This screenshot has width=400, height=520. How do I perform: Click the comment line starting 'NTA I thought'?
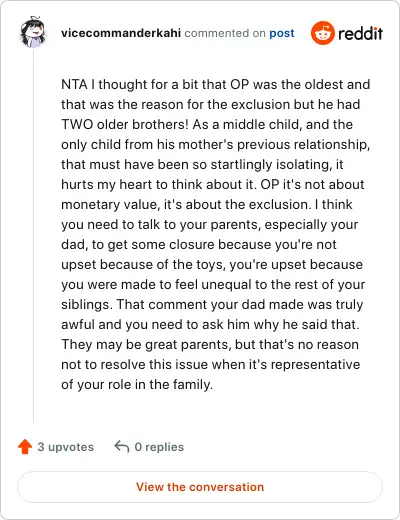pyautogui.click(x=216, y=84)
